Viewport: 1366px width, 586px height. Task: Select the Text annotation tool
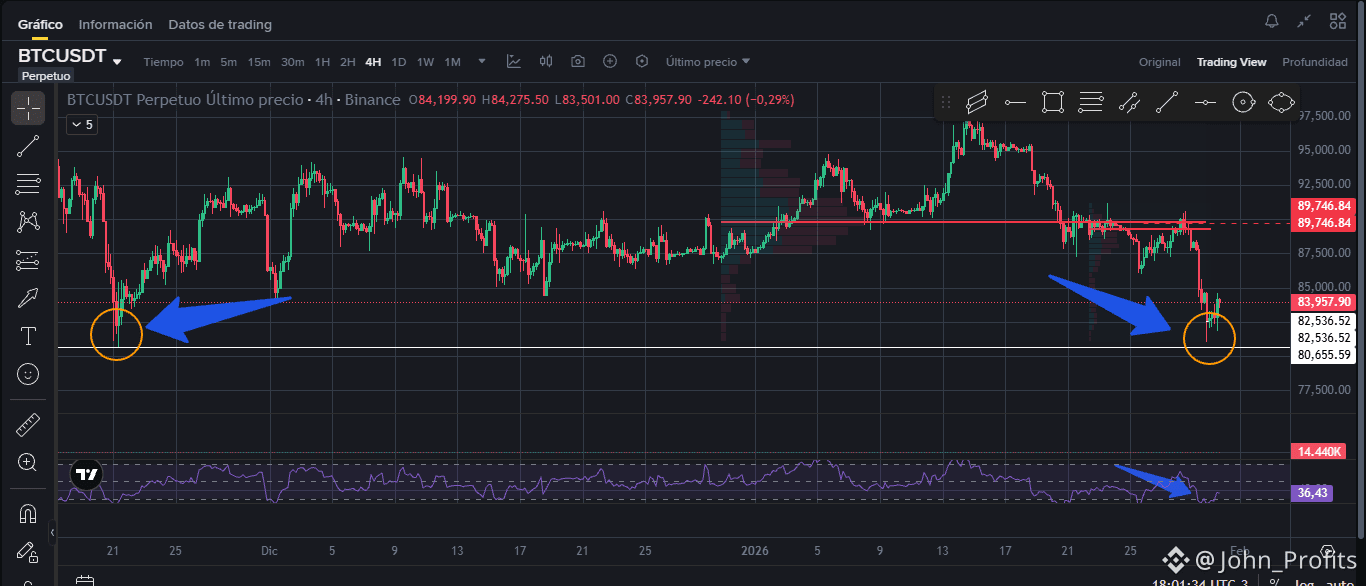28,336
